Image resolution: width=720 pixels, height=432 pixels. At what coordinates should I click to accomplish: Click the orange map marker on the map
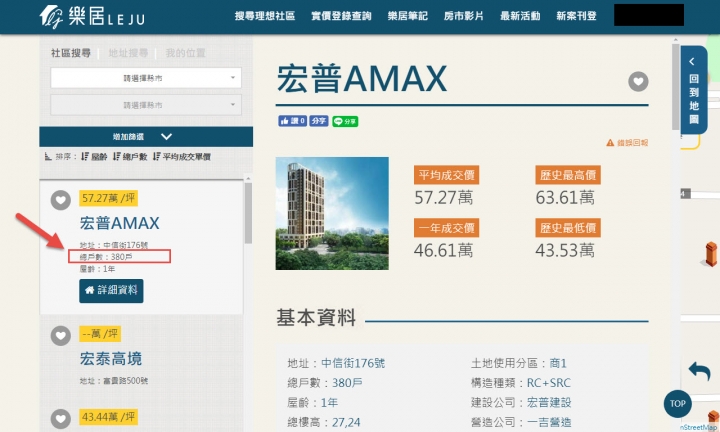point(711,255)
